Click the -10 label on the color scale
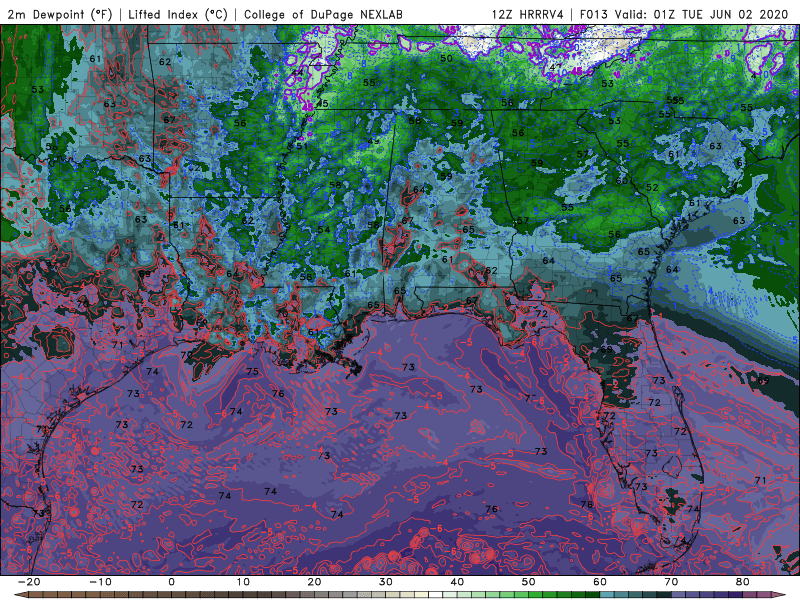This screenshot has height=600, width=800. 100,582
